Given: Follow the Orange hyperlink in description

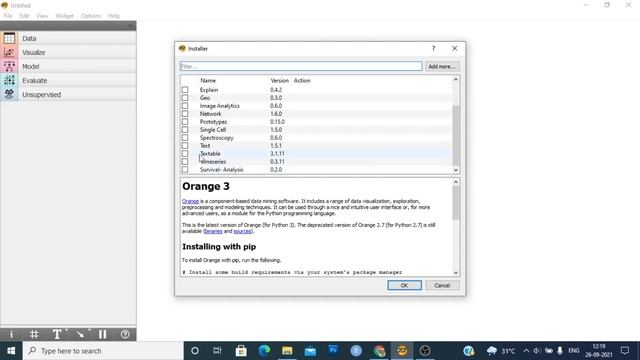Looking at the screenshot, I should [190, 201].
